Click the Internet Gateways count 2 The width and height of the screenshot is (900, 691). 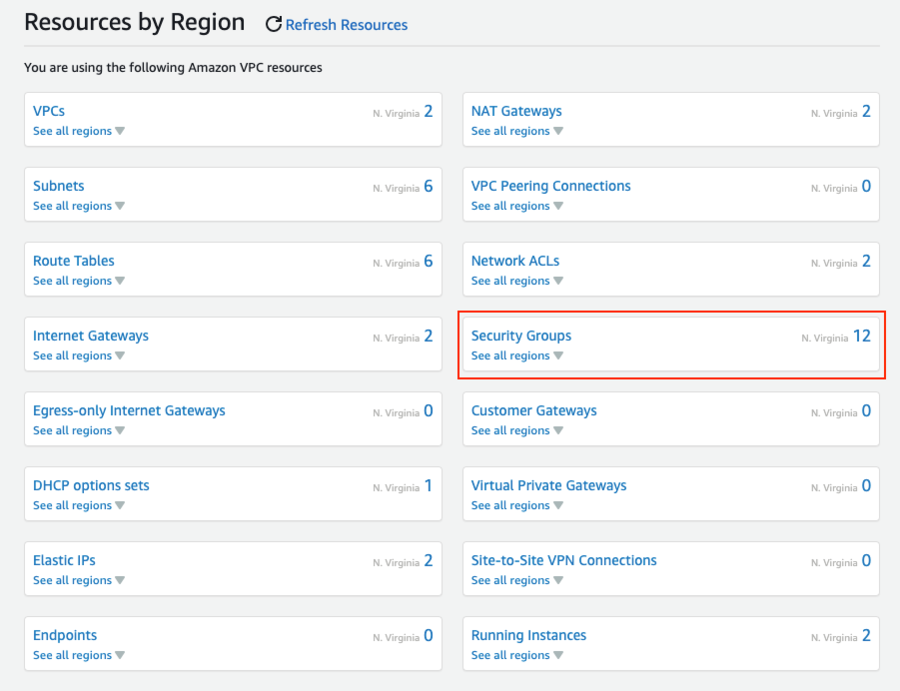428,336
